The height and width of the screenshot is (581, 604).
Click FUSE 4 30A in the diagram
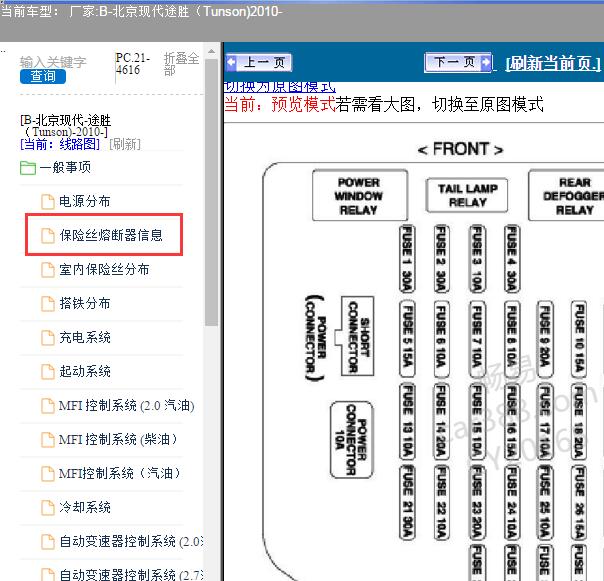pyautogui.click(x=512, y=259)
